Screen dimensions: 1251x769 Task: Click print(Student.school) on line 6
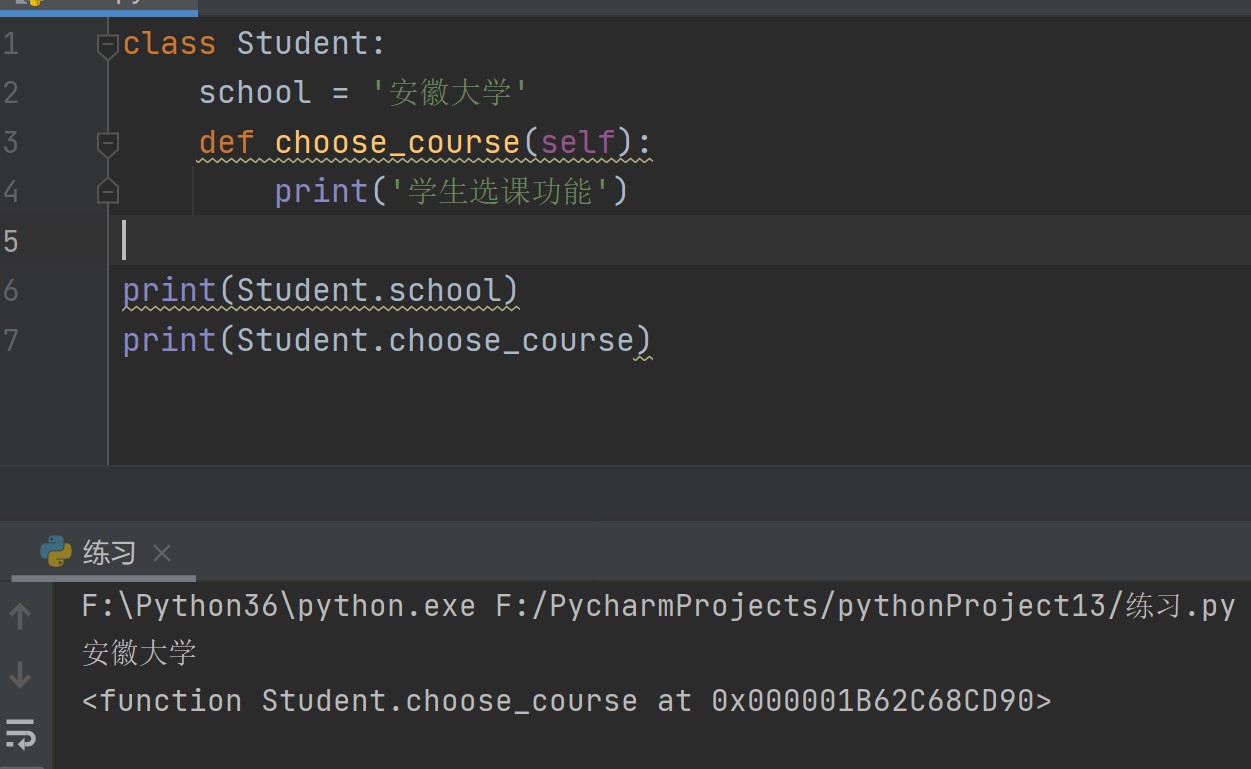click(x=320, y=291)
